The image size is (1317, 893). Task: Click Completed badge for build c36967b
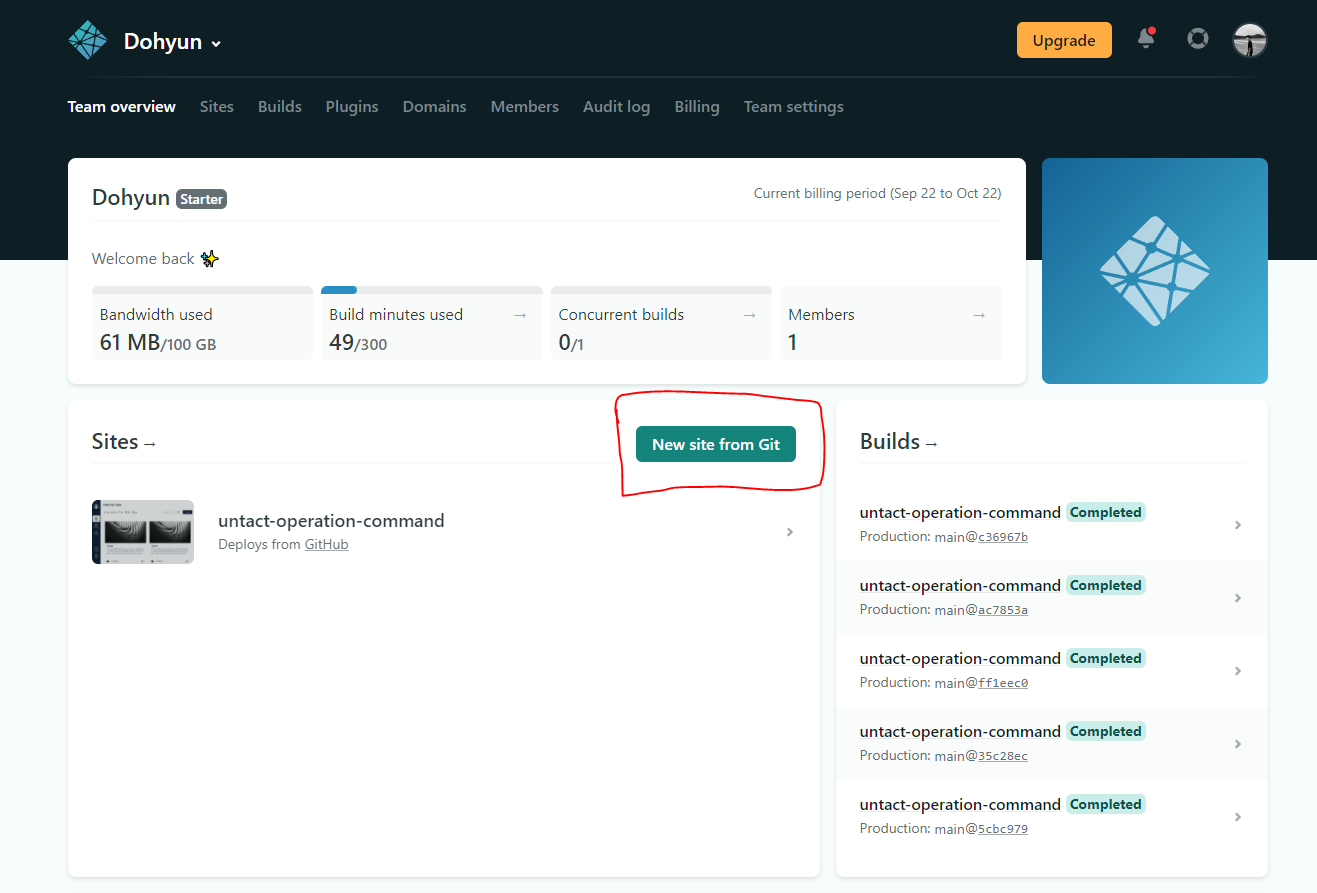(1105, 512)
